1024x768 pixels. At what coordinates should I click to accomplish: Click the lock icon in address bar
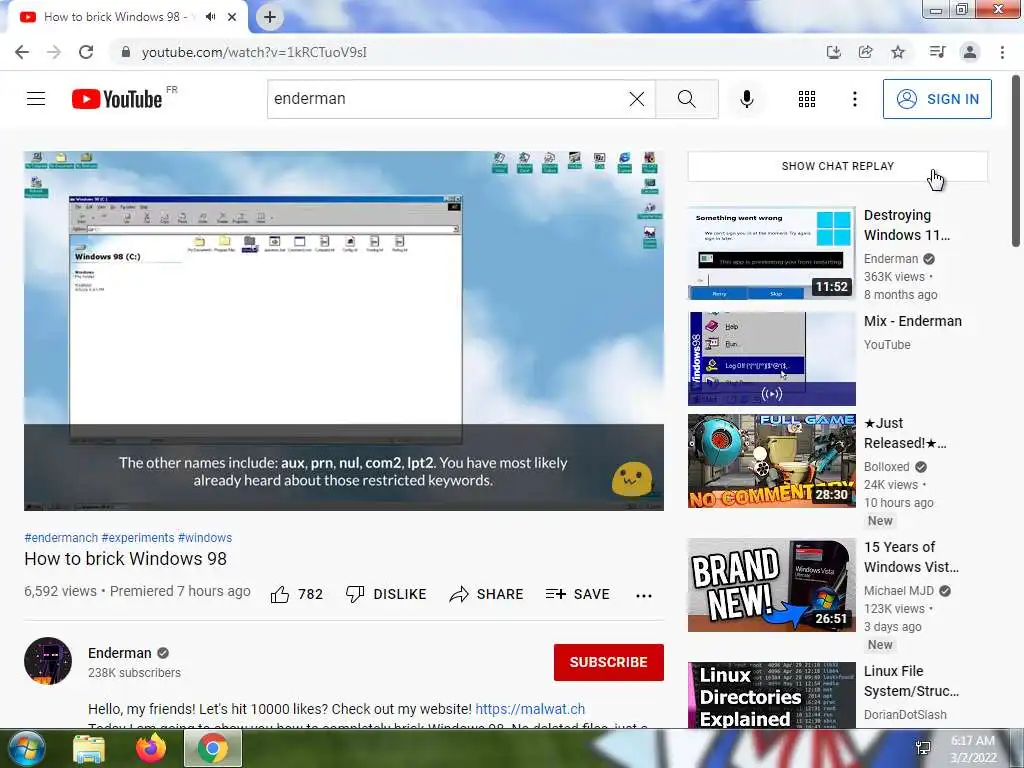click(126, 52)
